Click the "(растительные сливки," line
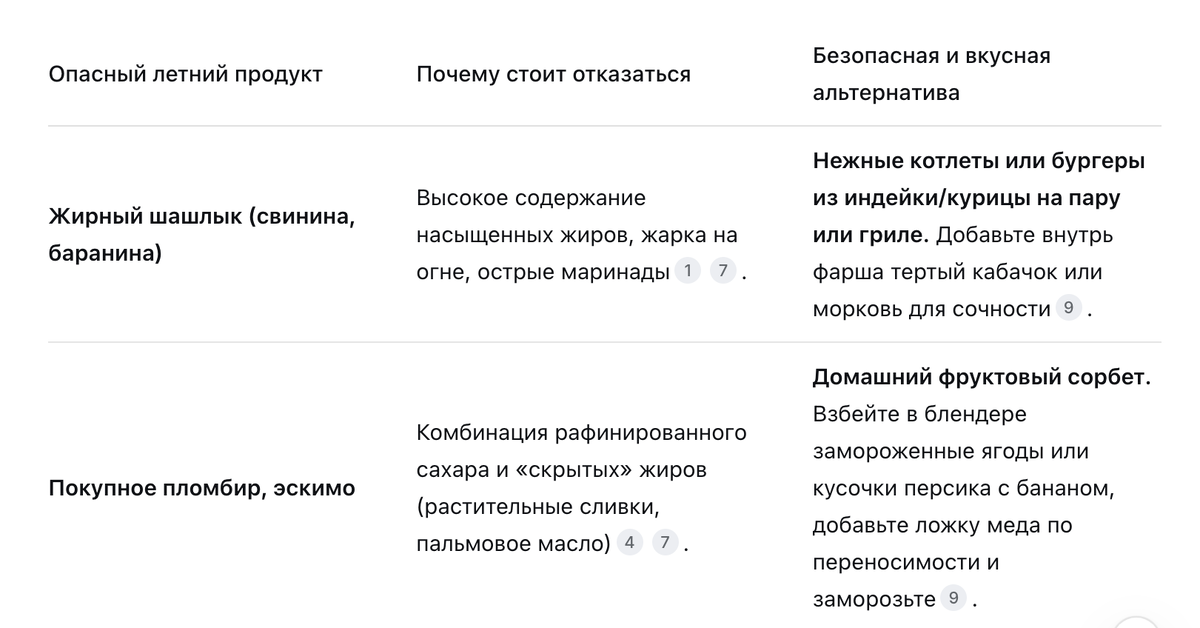Image resolution: width=1200 pixels, height=628 pixels. (537, 507)
